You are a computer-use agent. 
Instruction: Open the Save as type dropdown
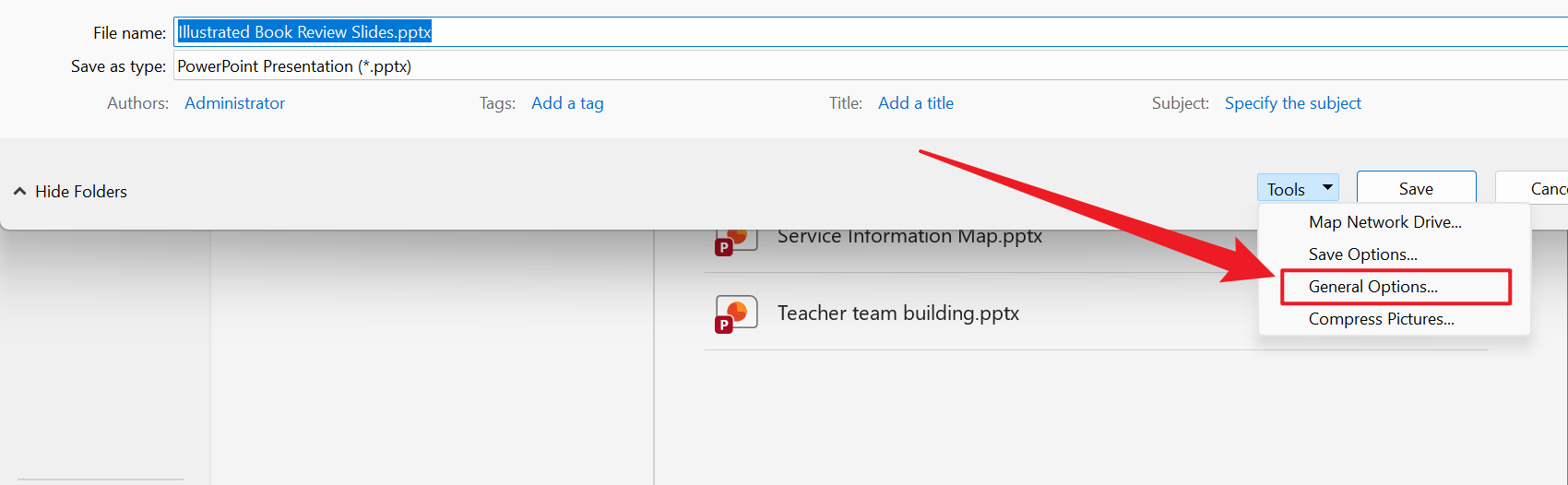pyautogui.click(x=871, y=65)
